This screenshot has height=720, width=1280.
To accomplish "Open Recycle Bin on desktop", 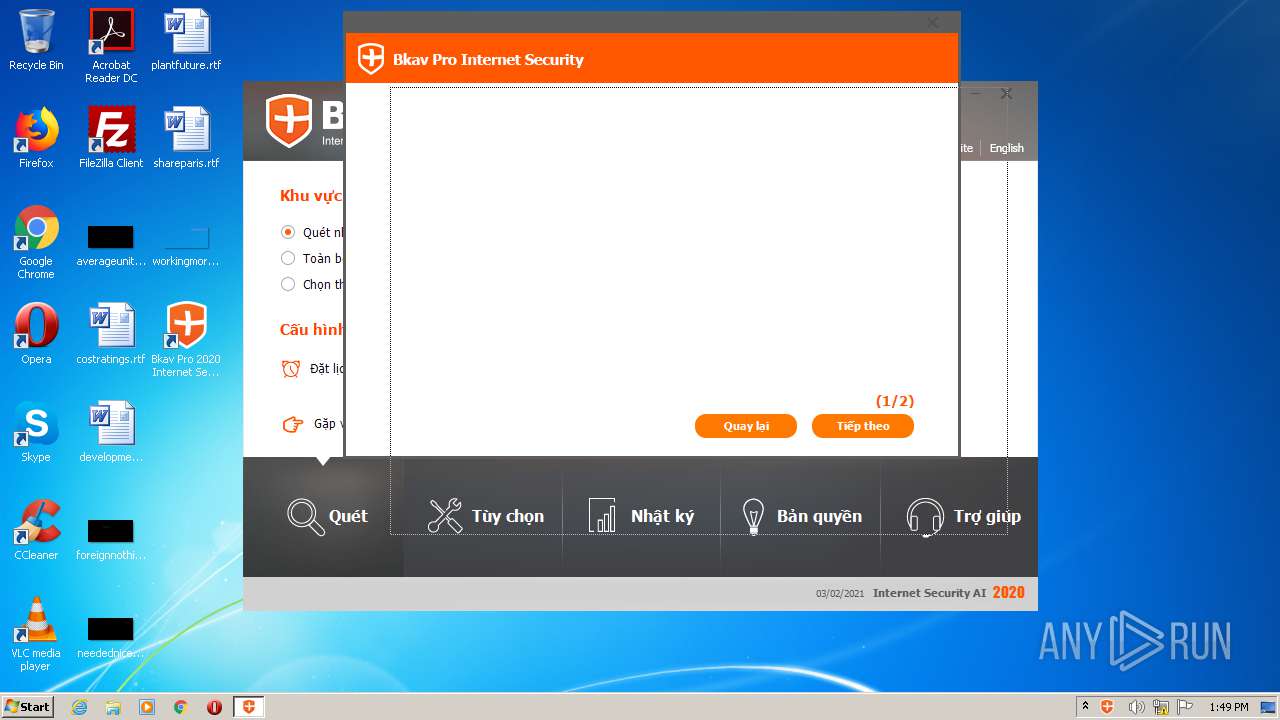I will [x=36, y=40].
